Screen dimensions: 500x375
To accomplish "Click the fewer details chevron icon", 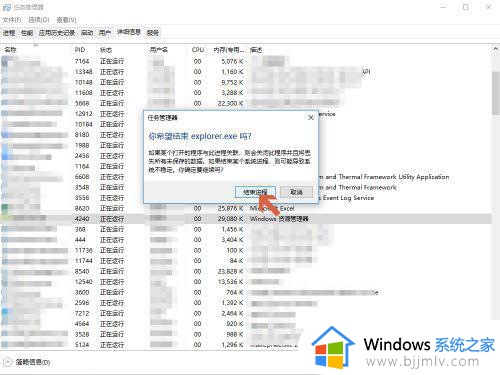I will pyautogui.click(x=7, y=362).
